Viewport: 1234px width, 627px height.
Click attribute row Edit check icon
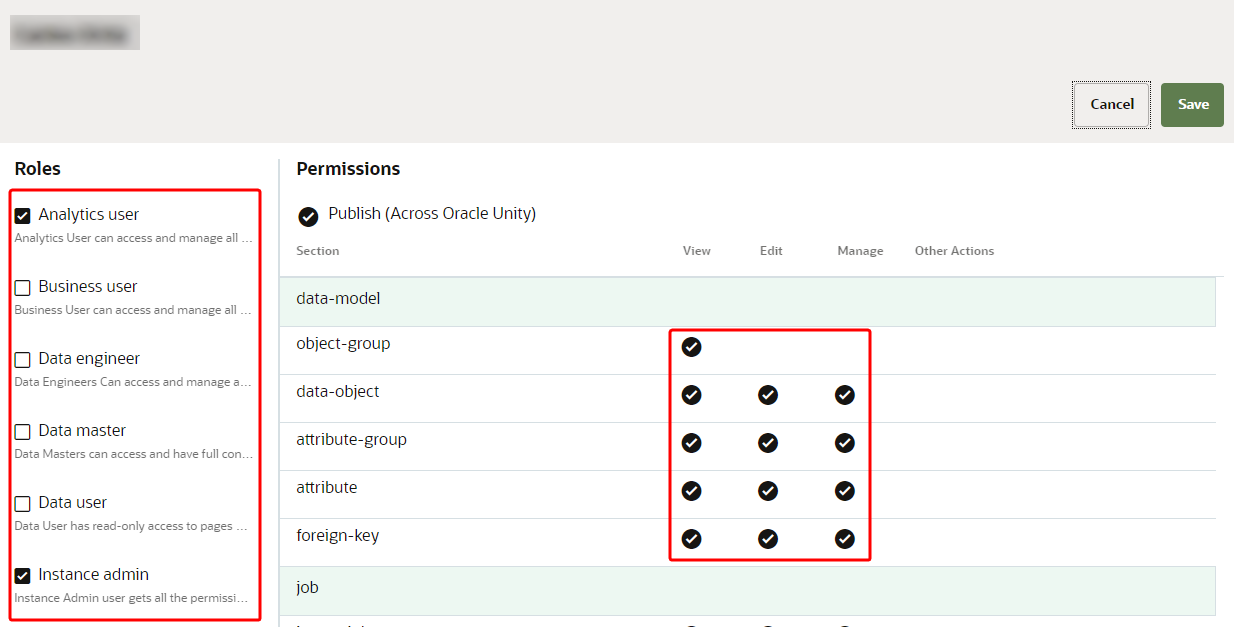(768, 491)
